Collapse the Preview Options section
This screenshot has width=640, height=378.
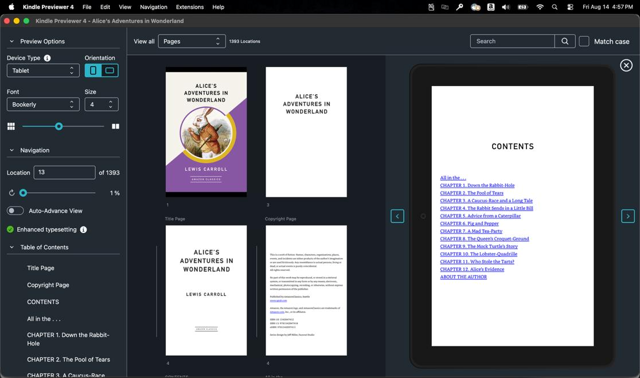click(11, 41)
